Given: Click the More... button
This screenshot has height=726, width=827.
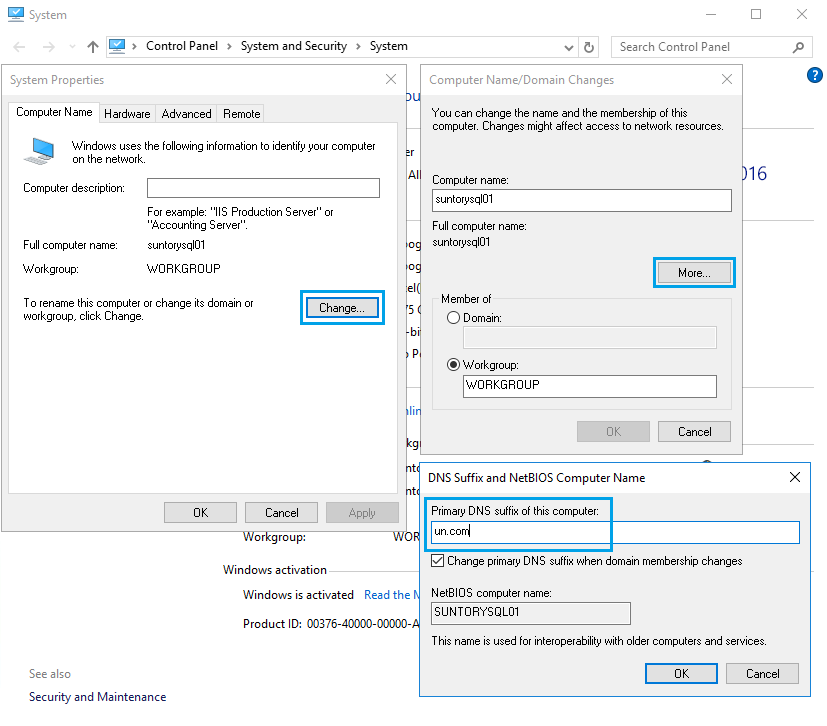Looking at the screenshot, I should tap(694, 273).
